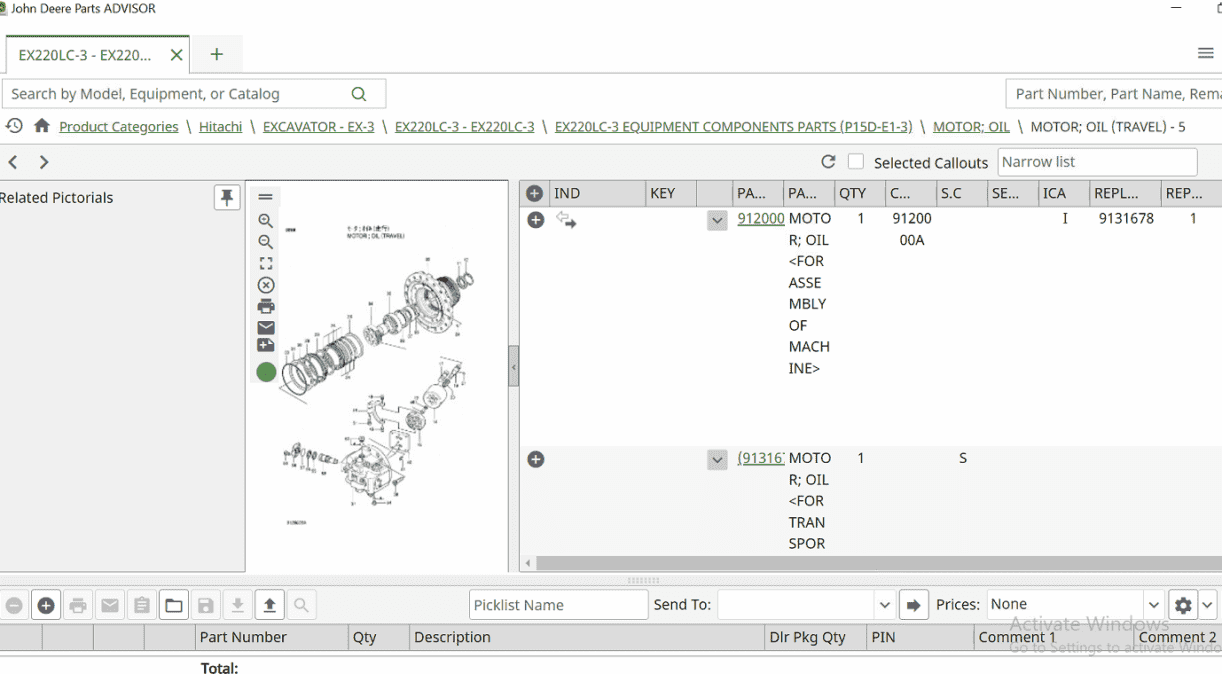The height and width of the screenshot is (674, 1222).
Task: Click picklist Description column header
Action: (587, 637)
